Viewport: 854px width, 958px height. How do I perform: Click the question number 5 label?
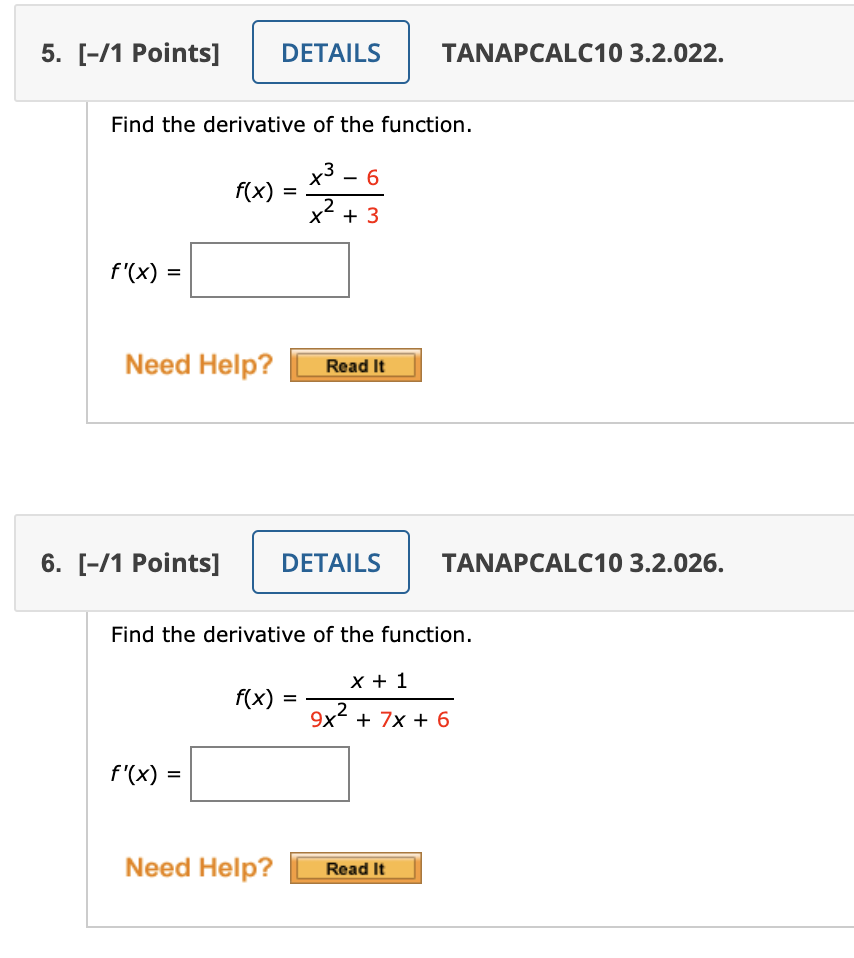pos(48,54)
